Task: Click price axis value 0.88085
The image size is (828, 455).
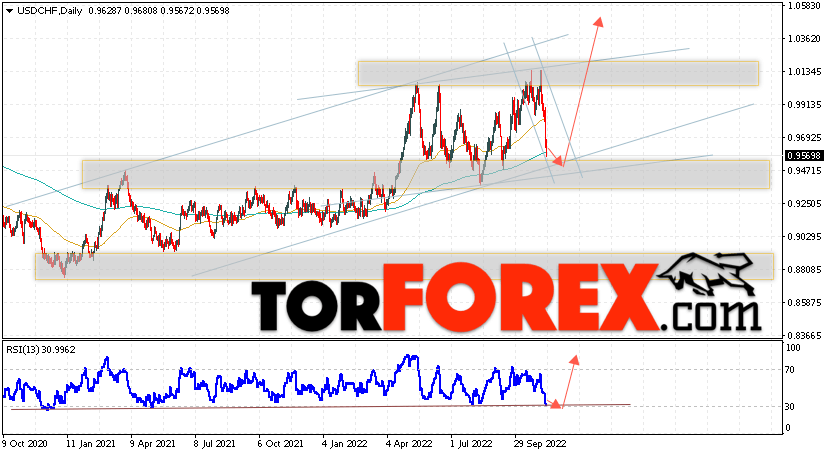Action: click(804, 270)
